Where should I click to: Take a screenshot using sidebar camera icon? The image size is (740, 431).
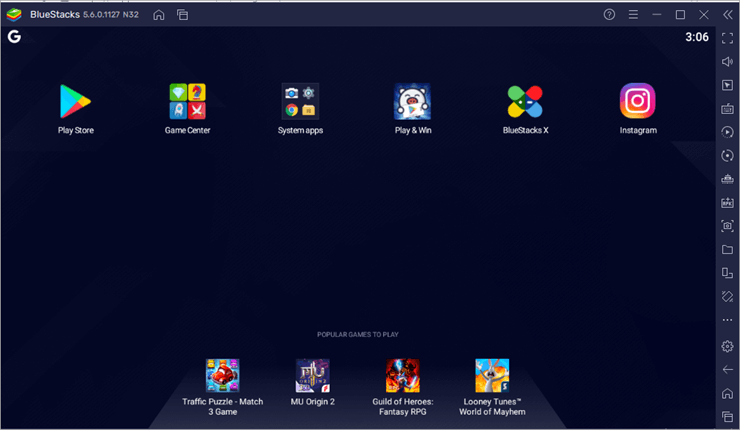(727, 226)
